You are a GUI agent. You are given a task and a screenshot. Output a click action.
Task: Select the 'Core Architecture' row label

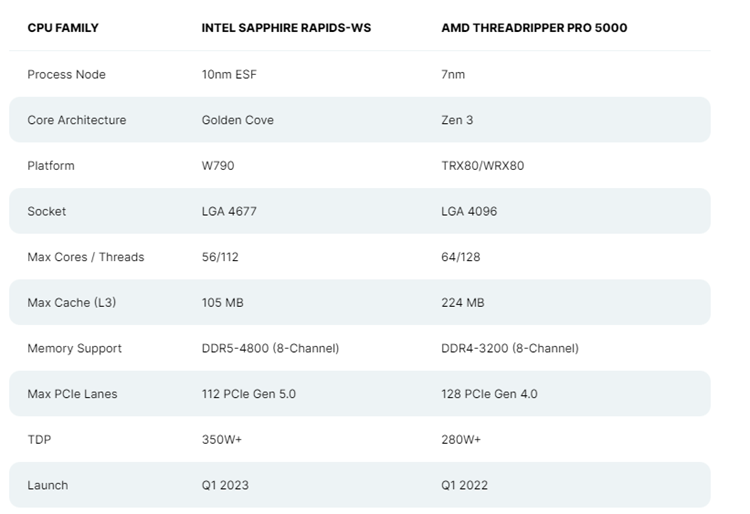(77, 120)
